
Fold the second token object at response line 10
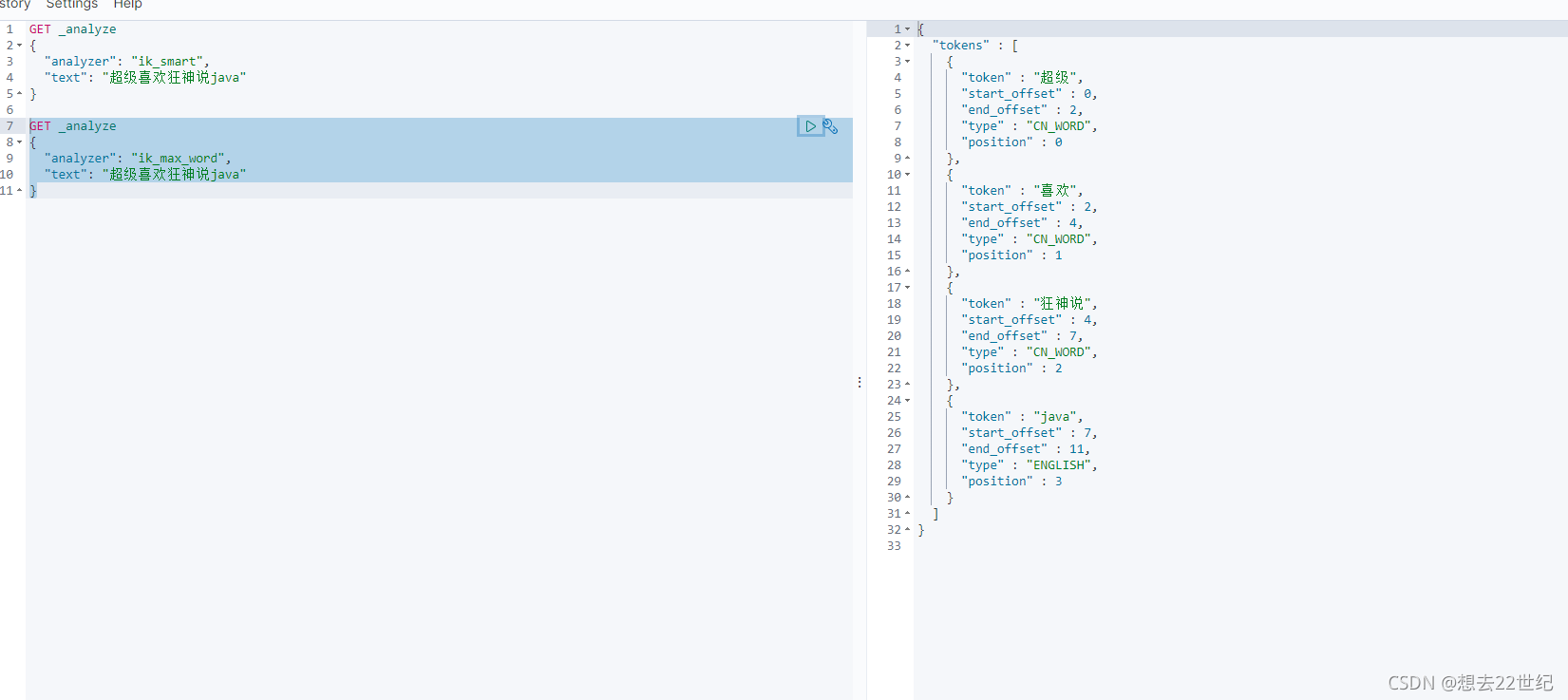907,175
